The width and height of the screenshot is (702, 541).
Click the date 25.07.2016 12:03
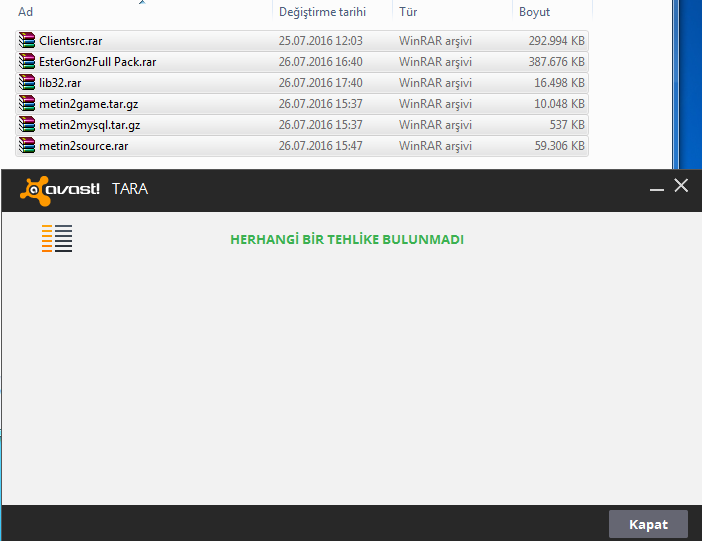(321, 41)
